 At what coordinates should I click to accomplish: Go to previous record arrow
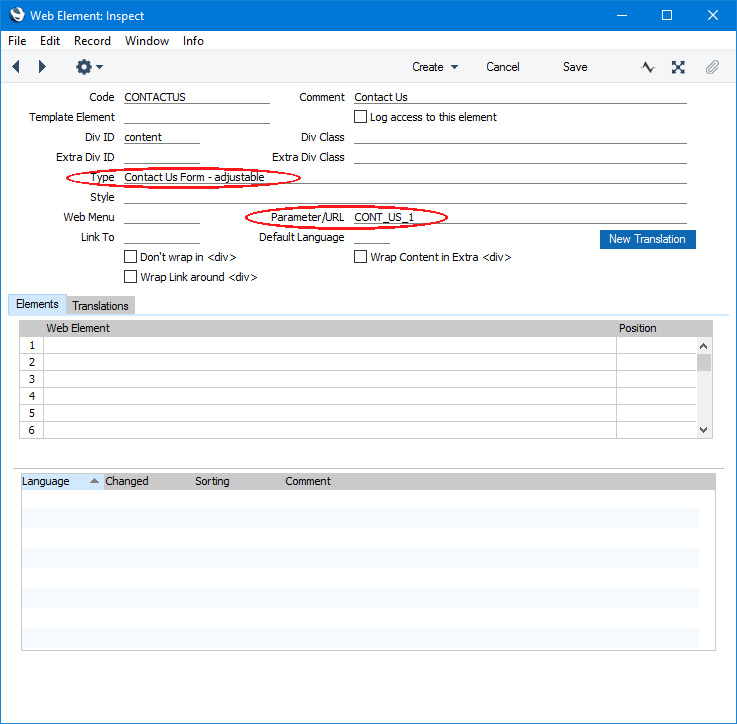[16, 67]
